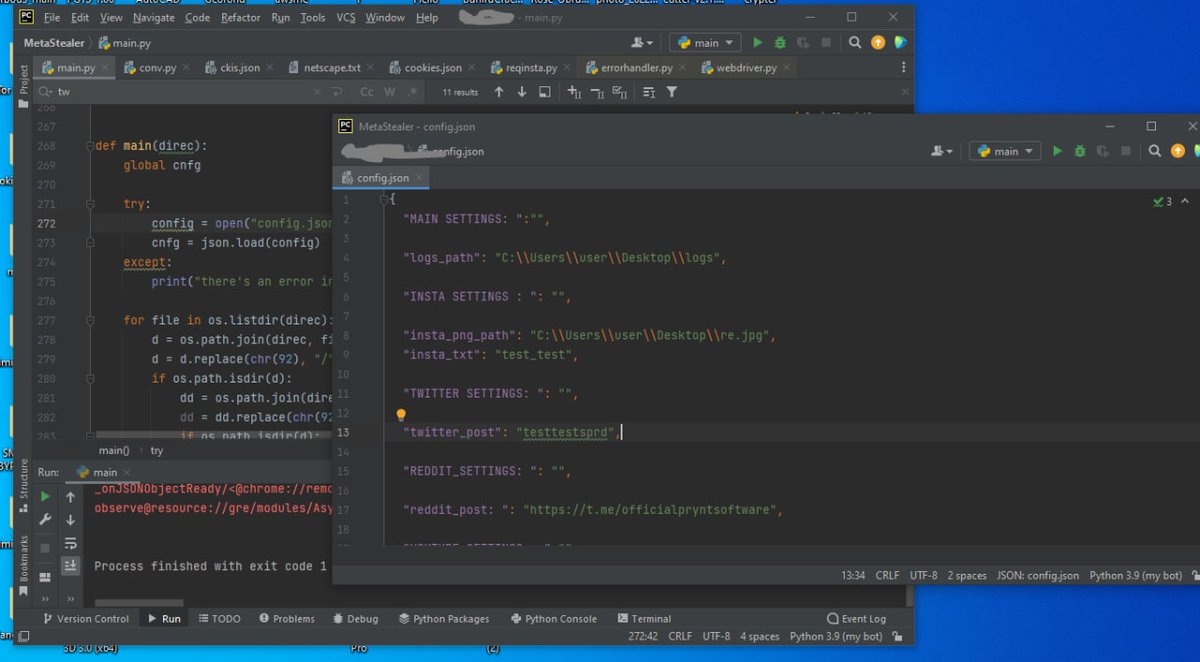Toggle soft-wrap in Run console
The image size is (1200, 662).
pos(70,543)
